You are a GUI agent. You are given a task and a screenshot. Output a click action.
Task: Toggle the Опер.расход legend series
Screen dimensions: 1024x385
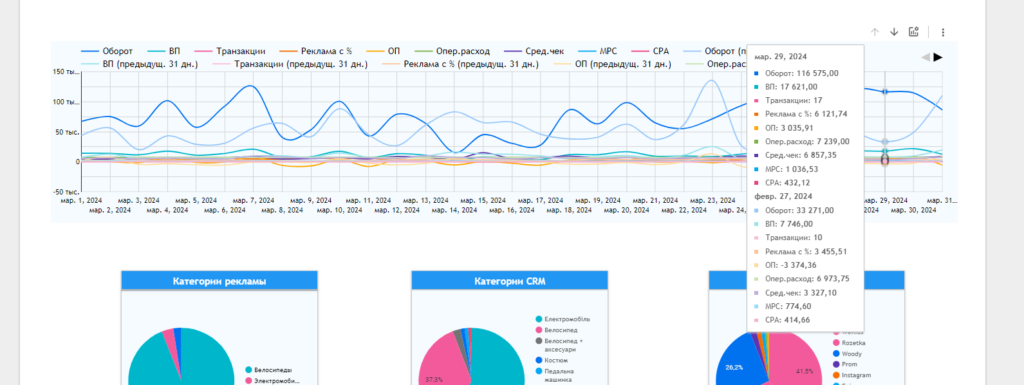pos(452,51)
